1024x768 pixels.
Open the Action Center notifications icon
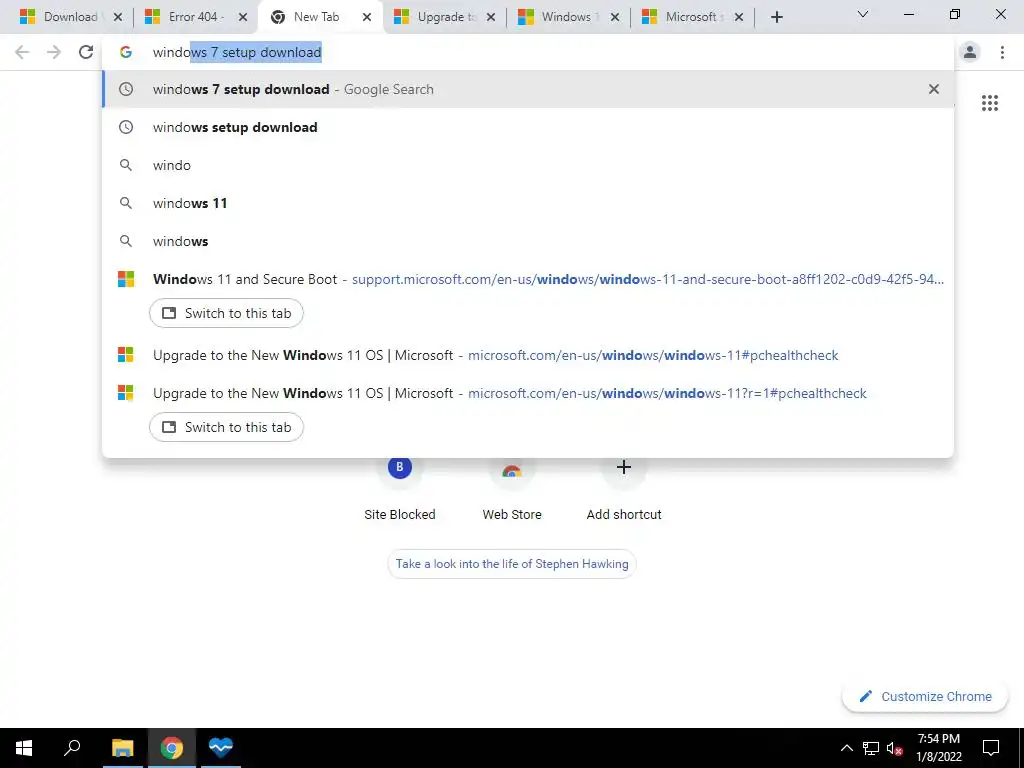click(991, 748)
